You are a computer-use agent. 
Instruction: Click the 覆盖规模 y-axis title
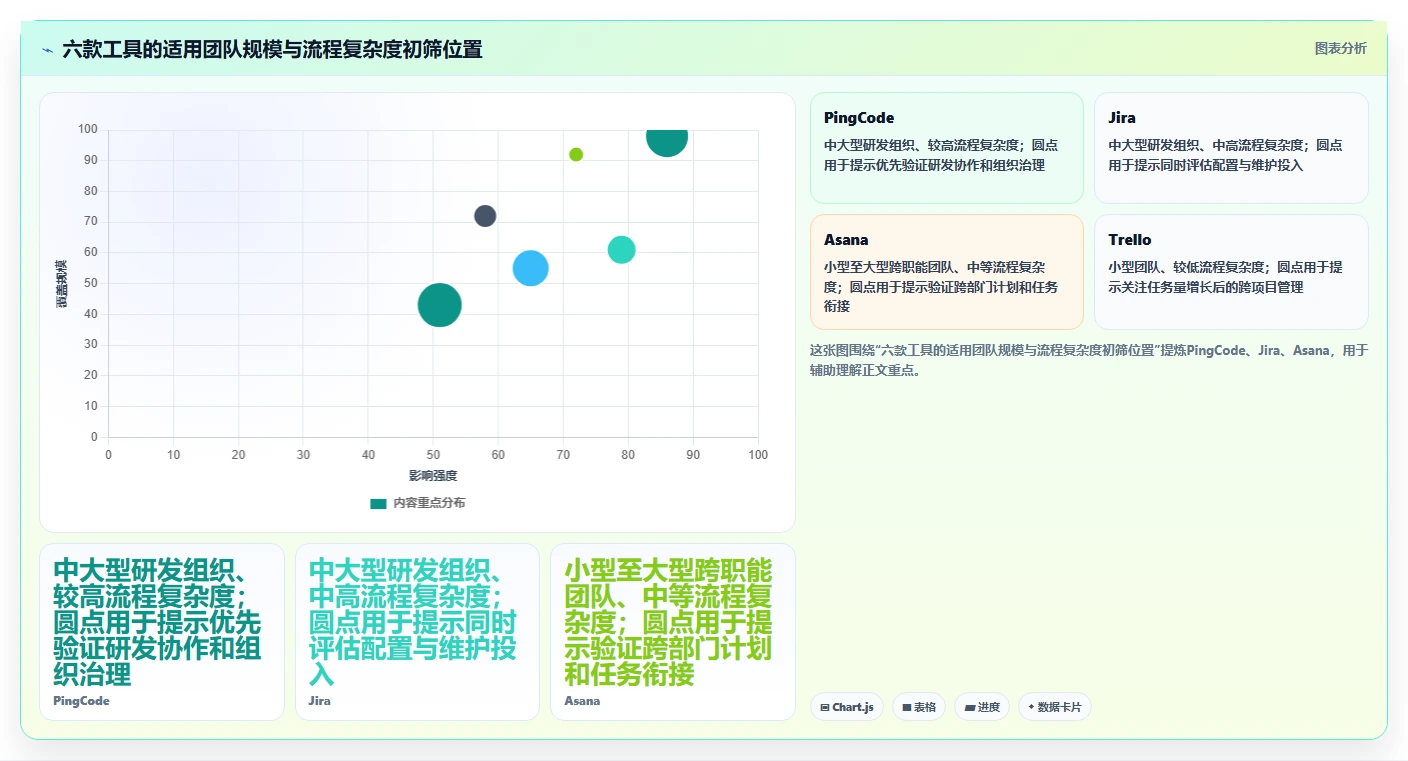(61, 283)
